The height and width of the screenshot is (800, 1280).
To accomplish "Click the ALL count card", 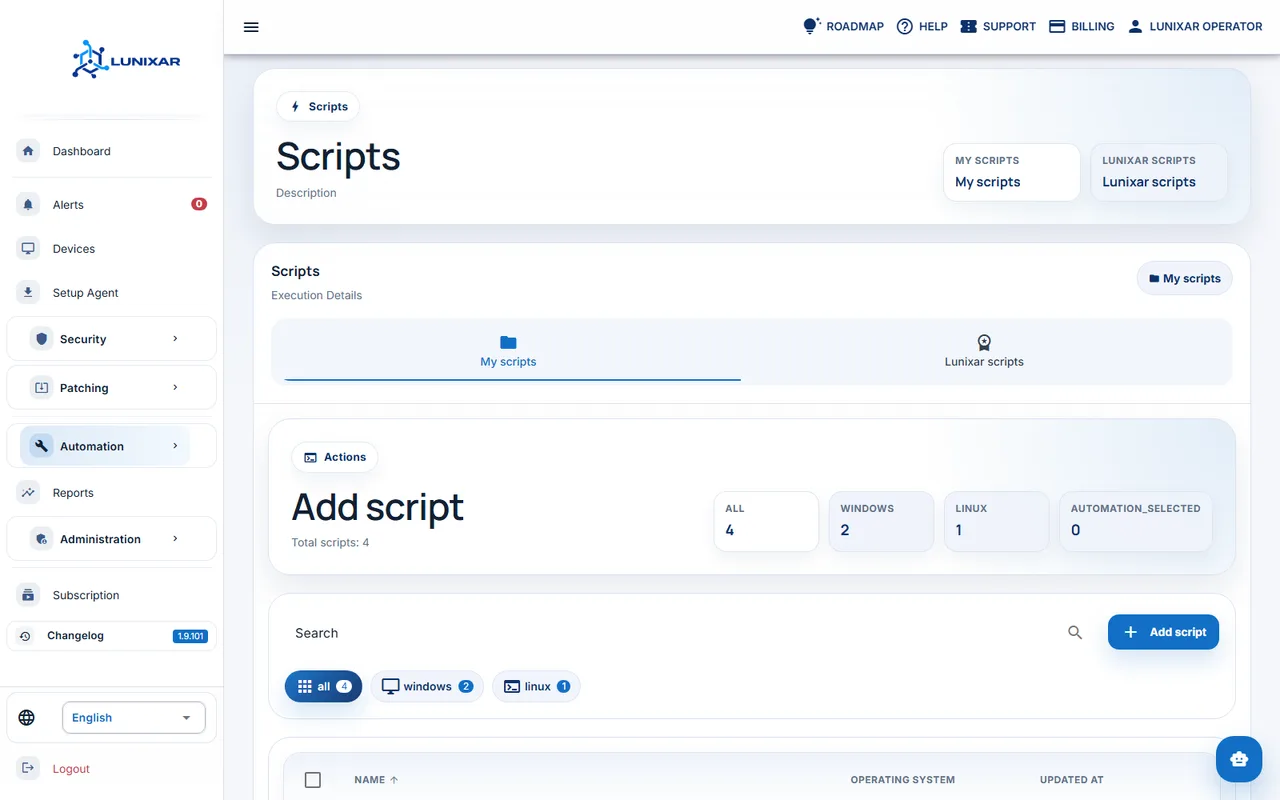I will pyautogui.click(x=766, y=521).
